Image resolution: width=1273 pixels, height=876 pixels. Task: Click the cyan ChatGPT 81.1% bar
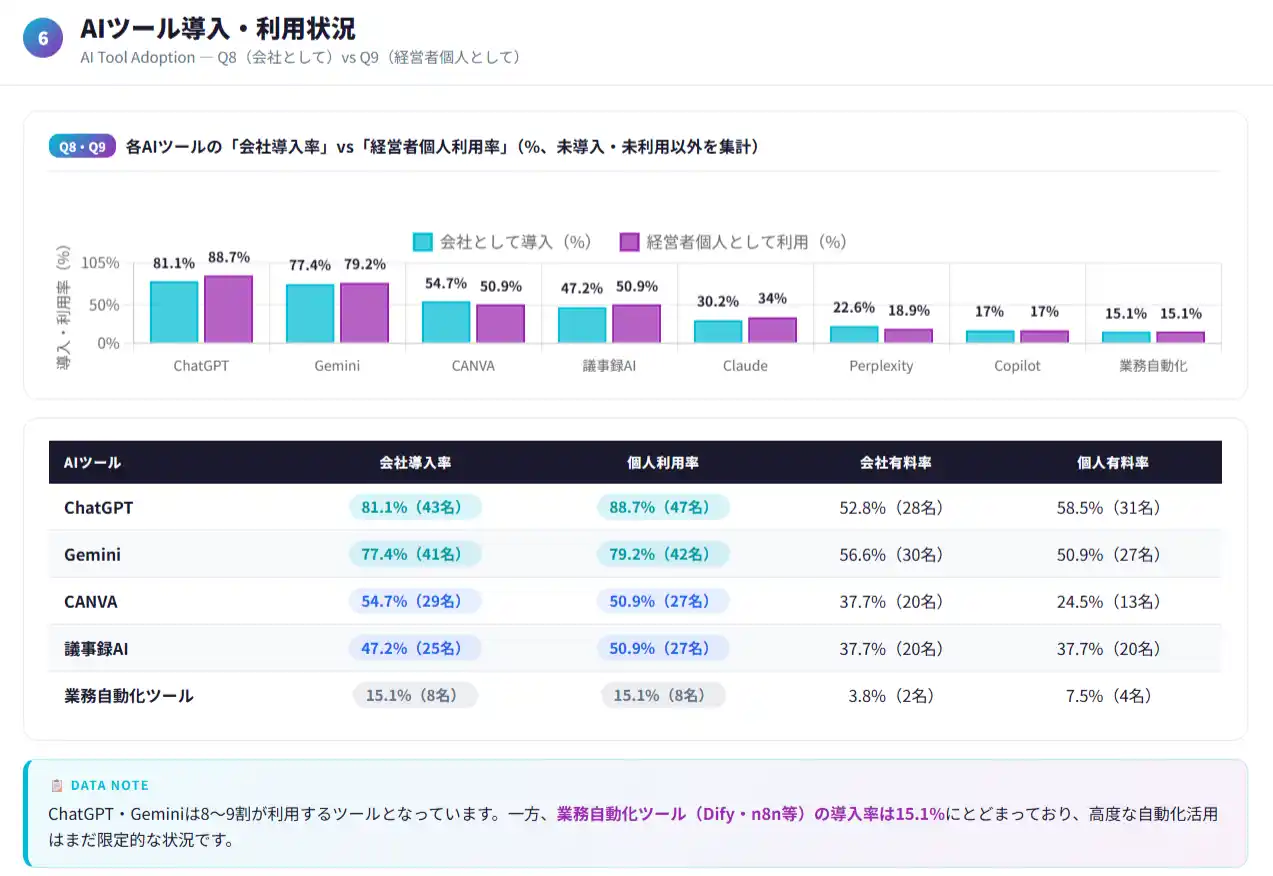click(174, 312)
